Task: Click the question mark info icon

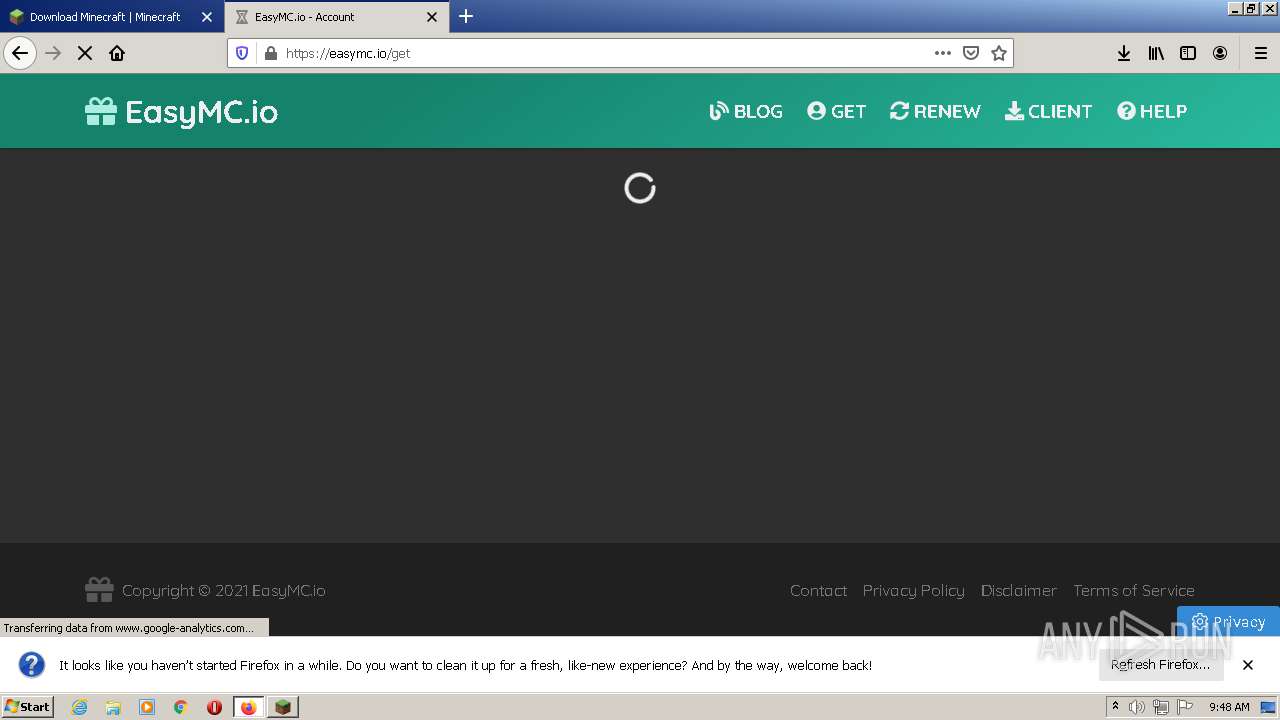Action: point(32,665)
